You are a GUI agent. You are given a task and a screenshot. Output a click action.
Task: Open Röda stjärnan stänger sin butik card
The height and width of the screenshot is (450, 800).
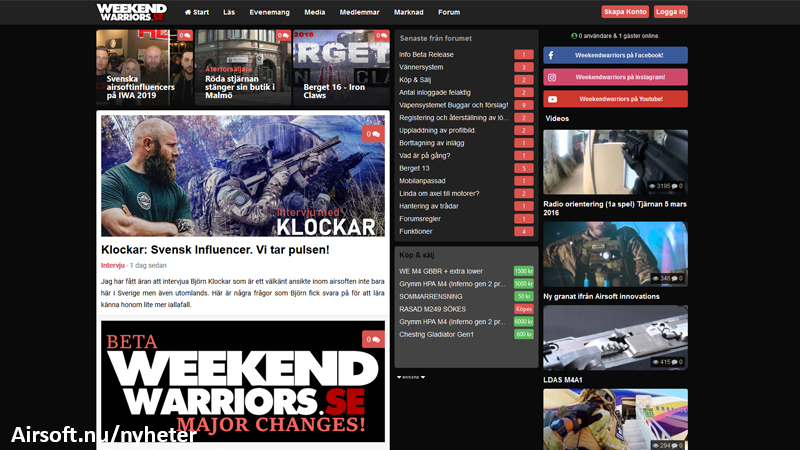tap(243, 67)
